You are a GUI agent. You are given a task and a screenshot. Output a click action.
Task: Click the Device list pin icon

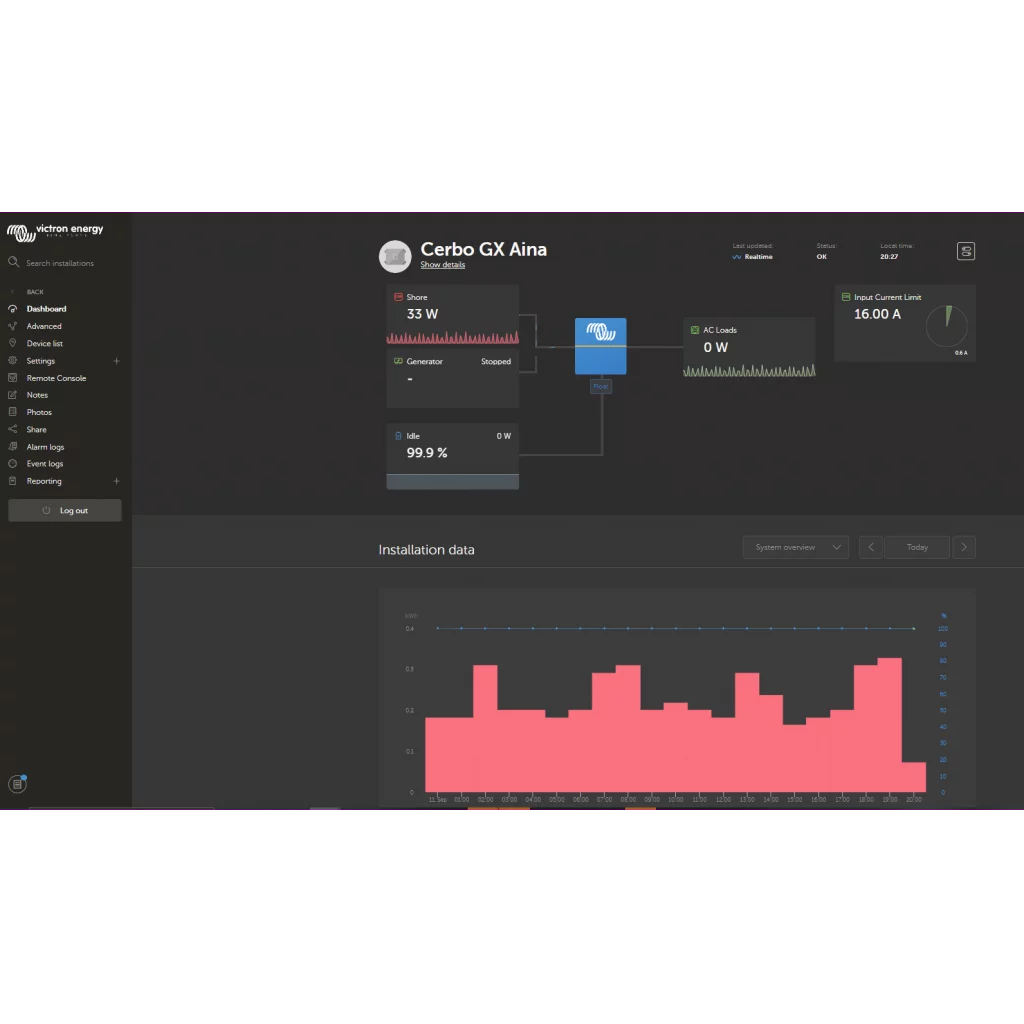click(x=13, y=343)
